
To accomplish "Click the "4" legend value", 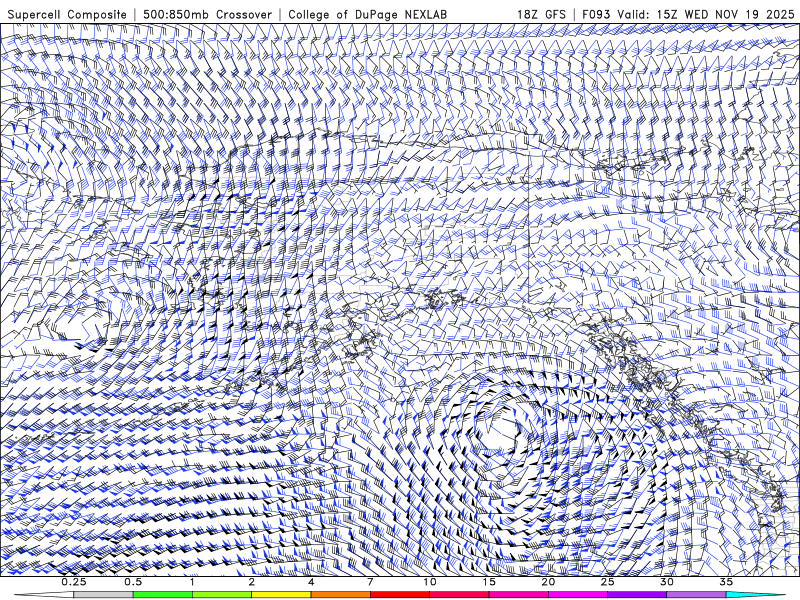I will (311, 582).
